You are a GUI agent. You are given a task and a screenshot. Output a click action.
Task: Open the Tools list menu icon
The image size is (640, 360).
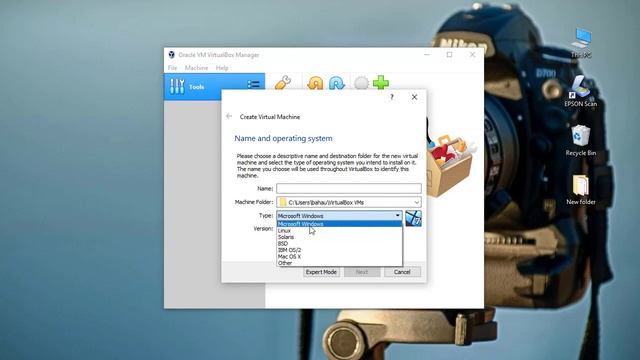coord(253,84)
